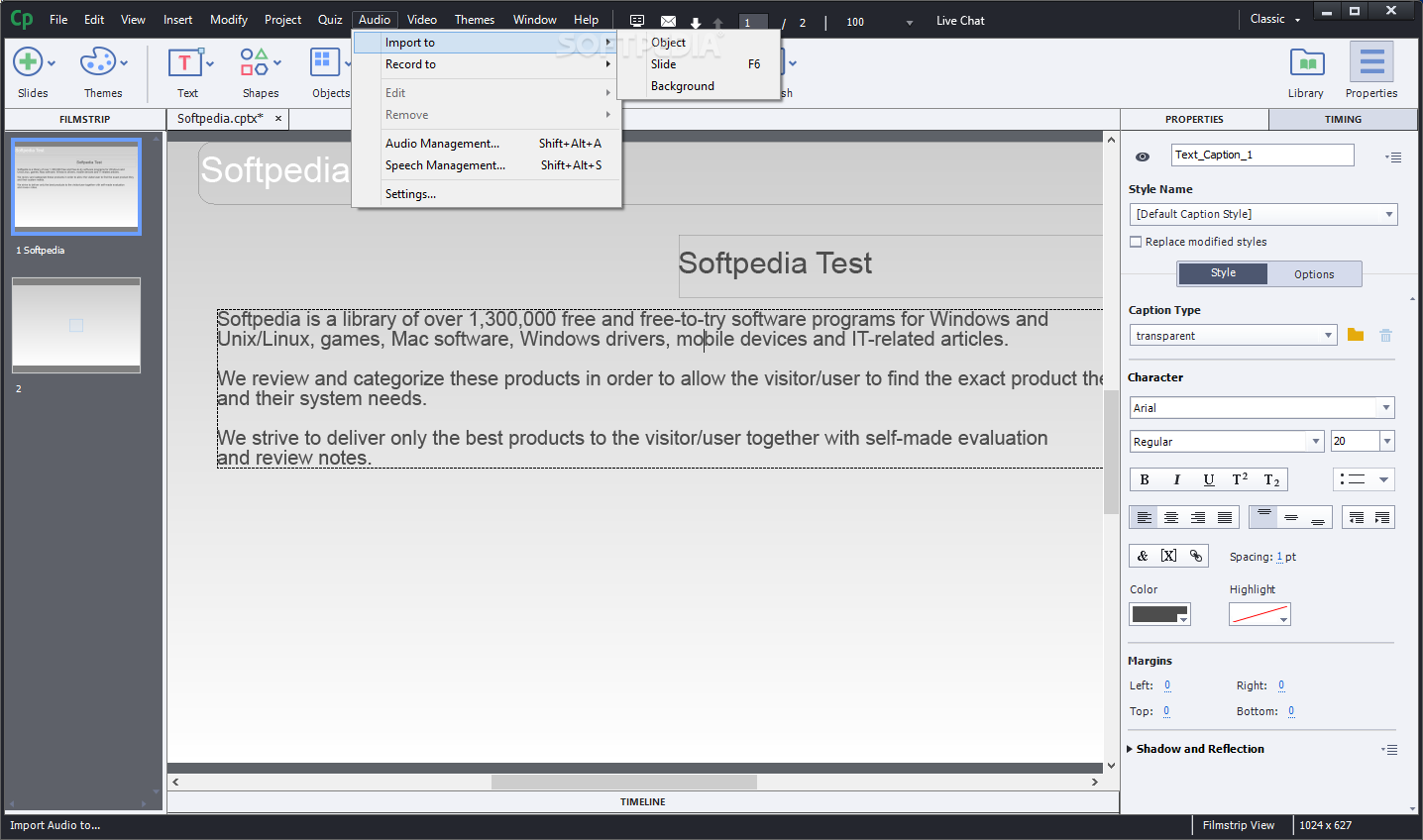Choose Background in Import to submenu
This screenshot has width=1423, height=840.
point(699,86)
